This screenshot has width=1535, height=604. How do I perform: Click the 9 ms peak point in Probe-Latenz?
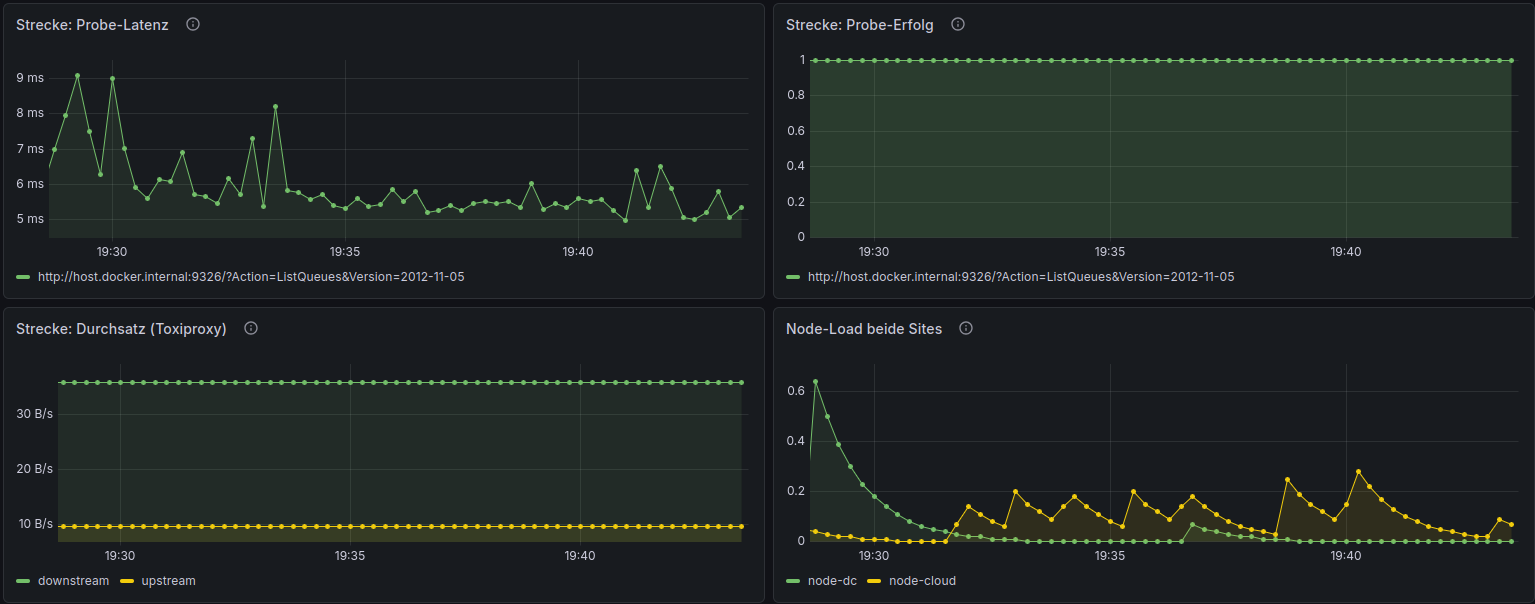[x=77, y=75]
